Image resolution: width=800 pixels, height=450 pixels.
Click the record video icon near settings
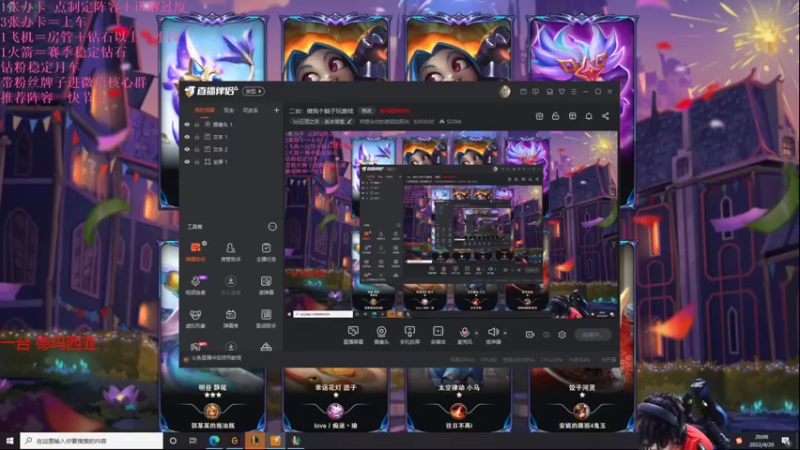point(530,335)
